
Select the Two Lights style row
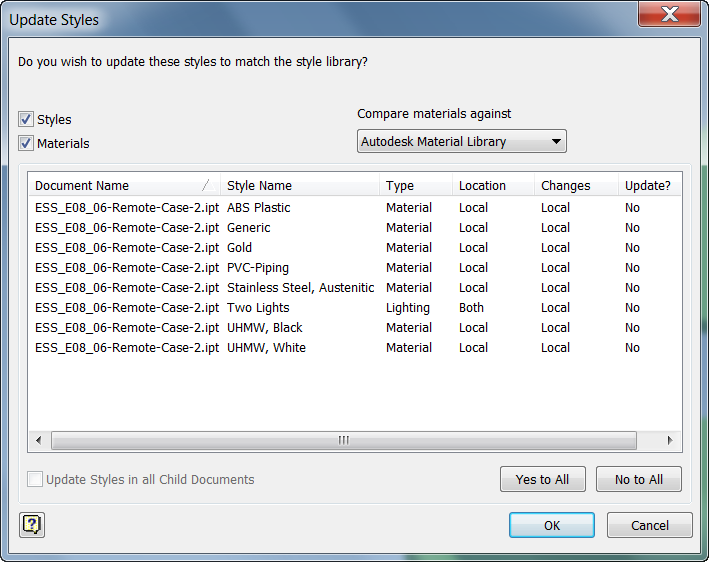coord(355,307)
